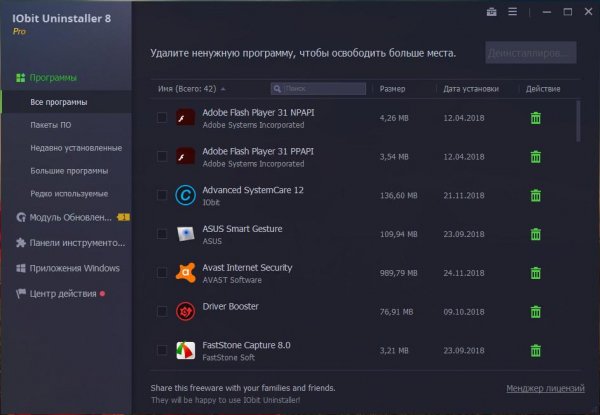Click in the Поиск search field
Screen dimensions: 600x415
click(x=318, y=89)
